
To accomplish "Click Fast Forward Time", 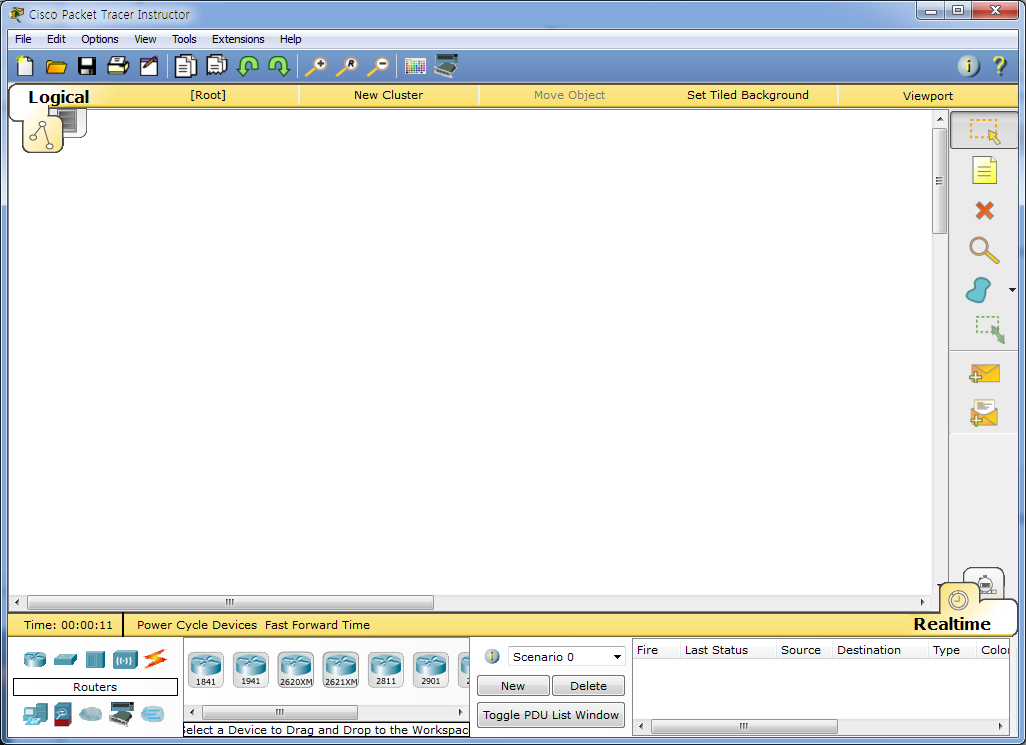I will coord(317,625).
